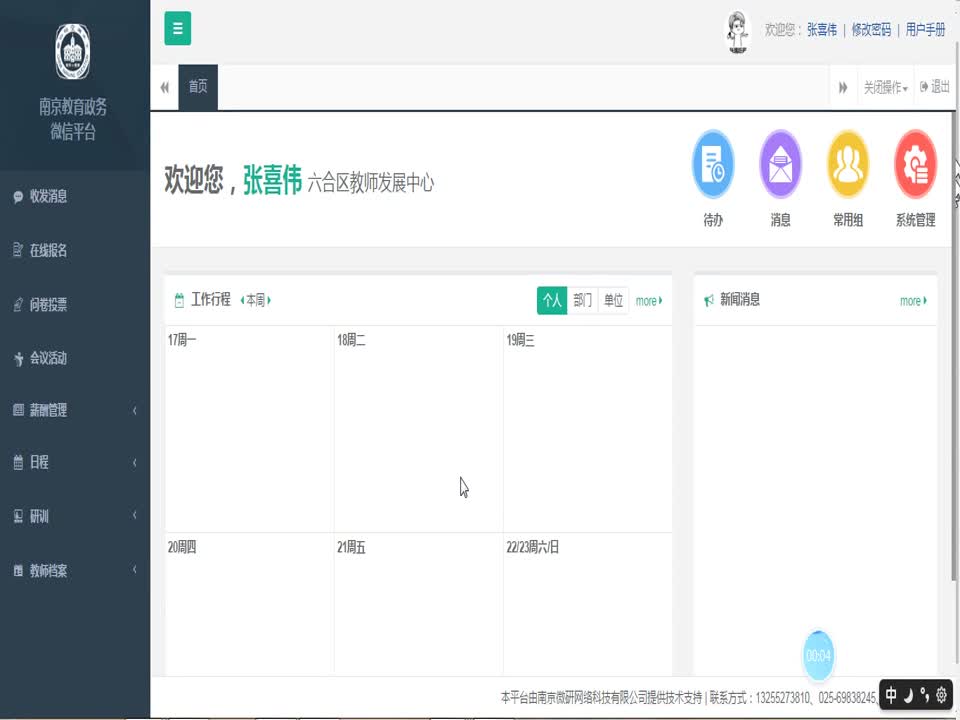Switch schedule view to 个人
Viewport: 960px width, 720px height.
(552, 300)
